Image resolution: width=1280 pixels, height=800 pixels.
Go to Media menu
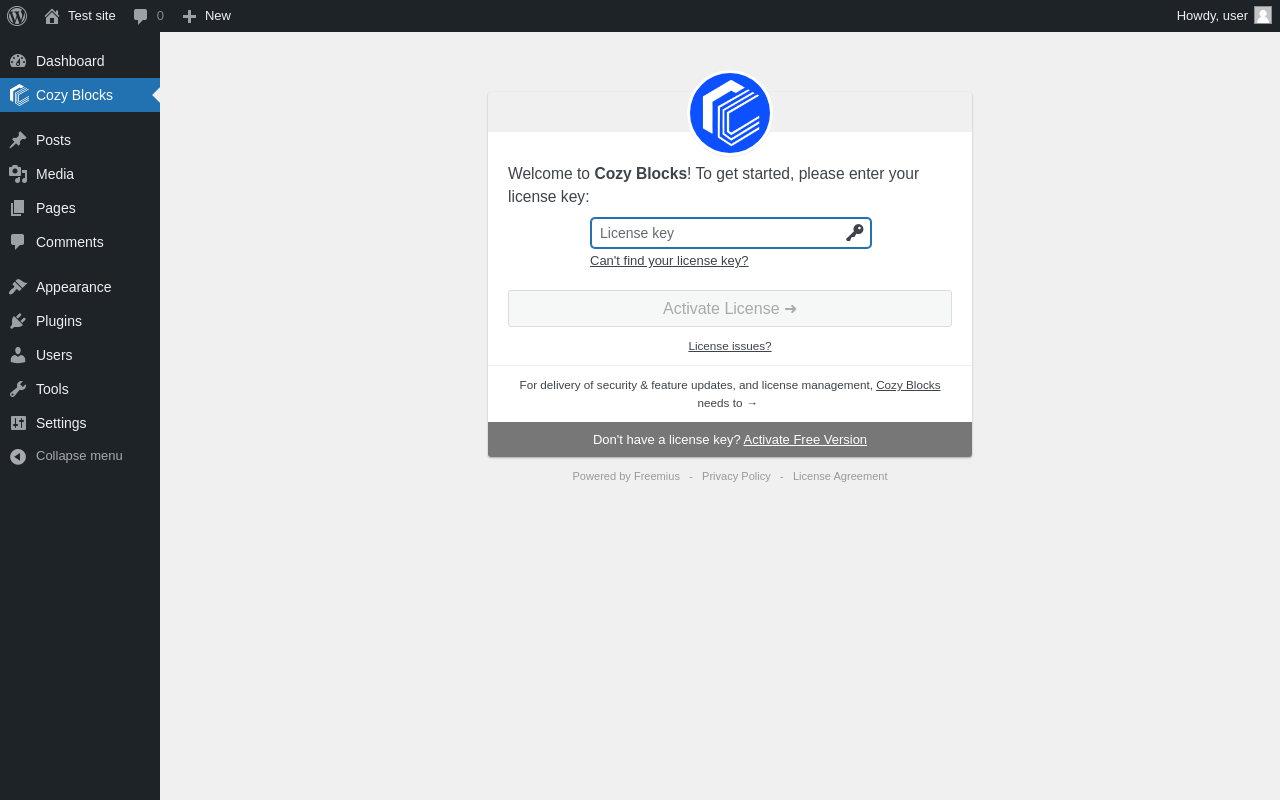click(x=80, y=174)
